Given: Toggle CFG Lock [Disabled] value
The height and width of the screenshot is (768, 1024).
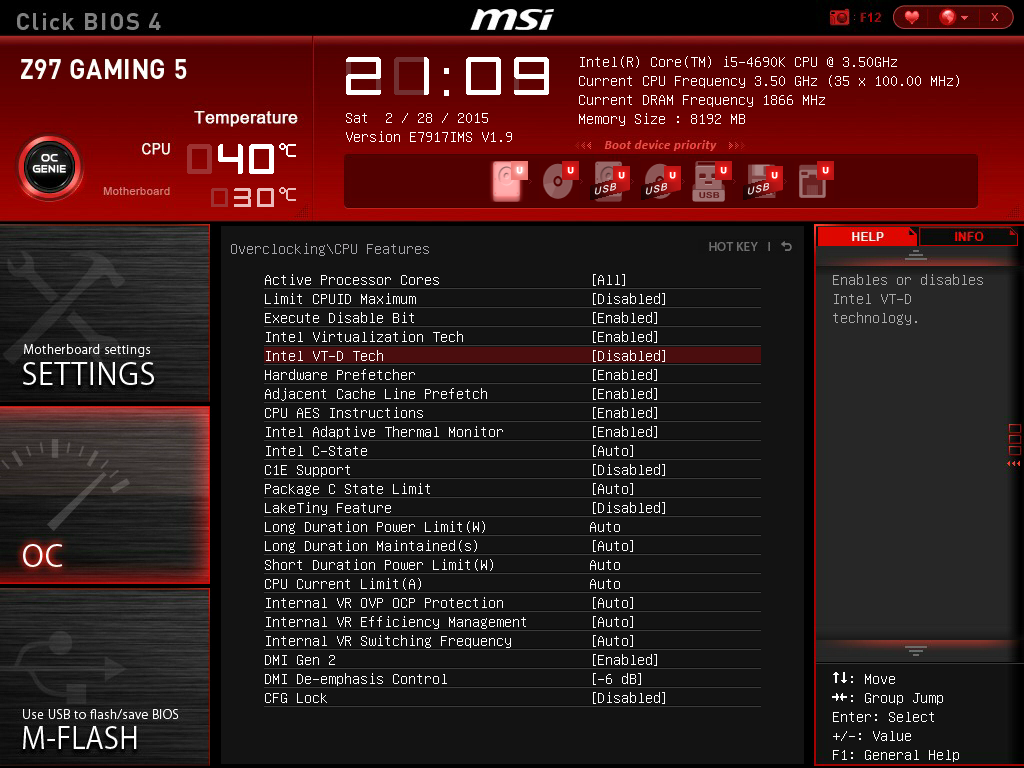Looking at the screenshot, I should click(x=628, y=698).
